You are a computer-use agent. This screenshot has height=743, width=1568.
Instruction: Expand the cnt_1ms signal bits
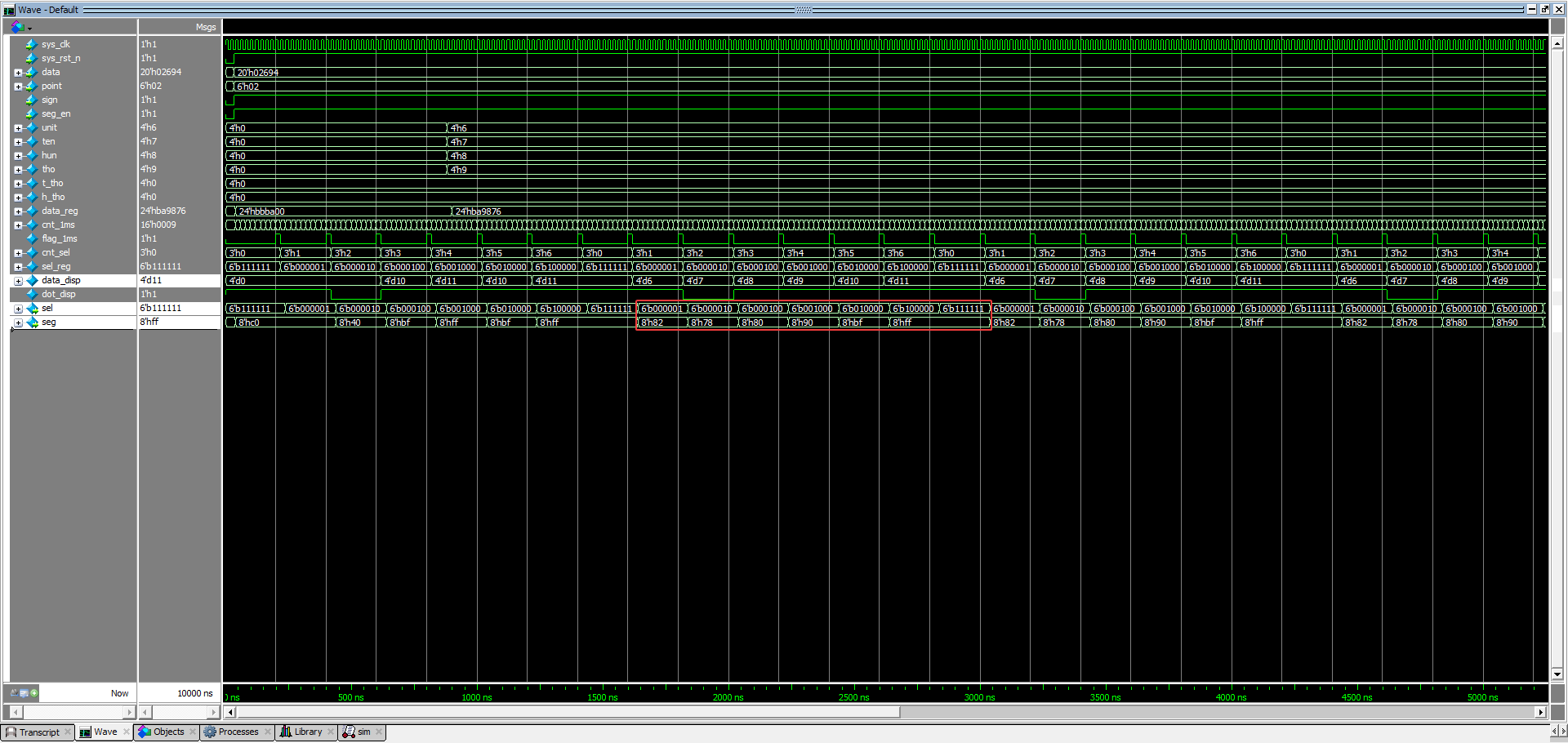(18, 225)
